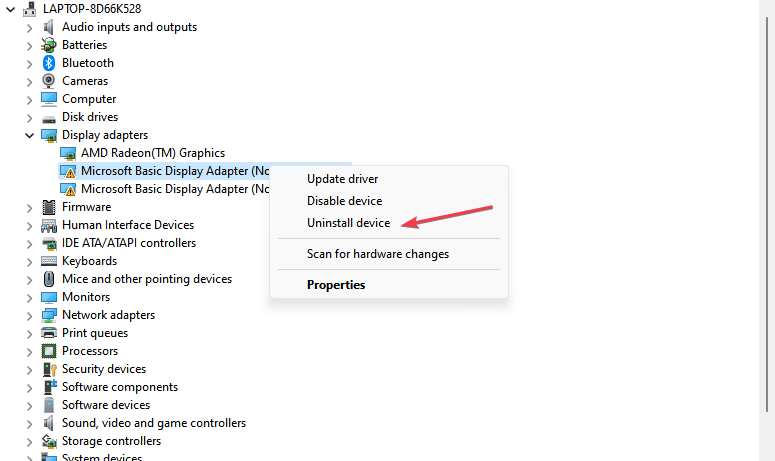Expand the Monitors category

coord(29,298)
